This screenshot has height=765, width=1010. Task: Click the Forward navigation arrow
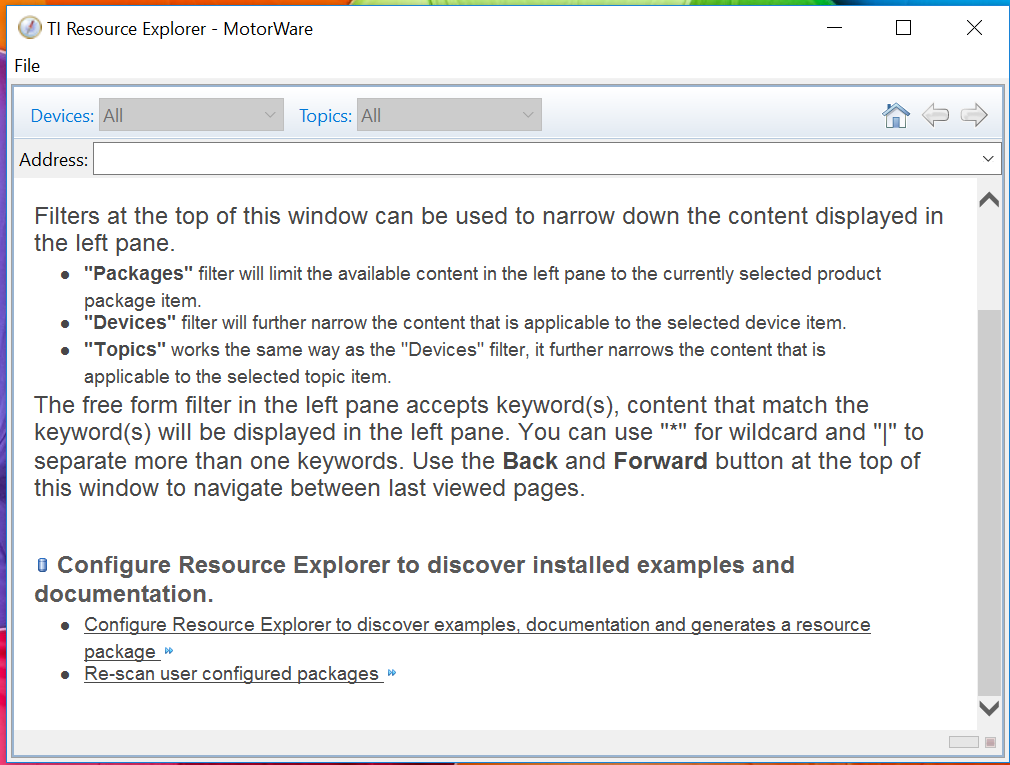[973, 116]
